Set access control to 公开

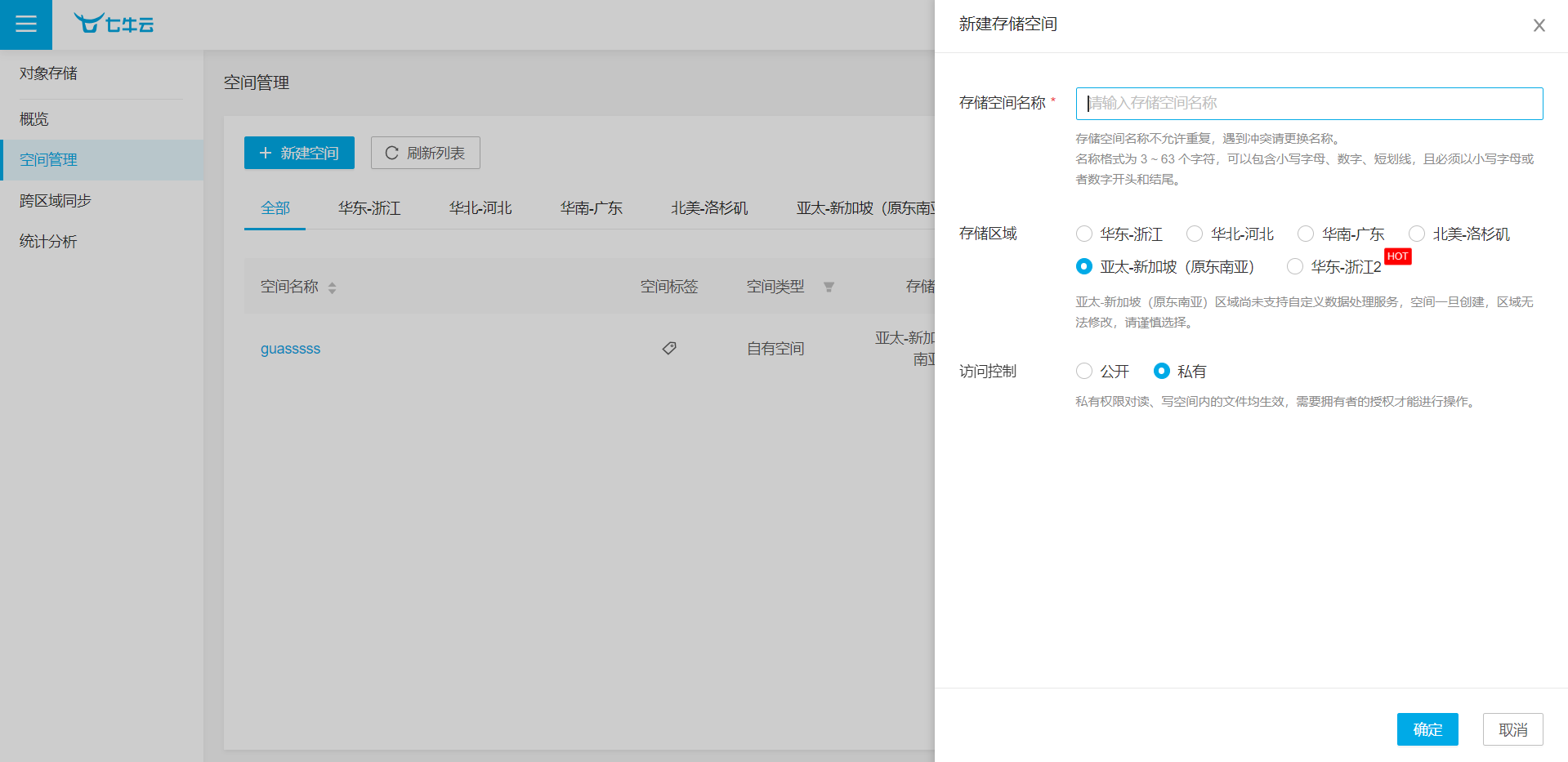pos(1084,372)
